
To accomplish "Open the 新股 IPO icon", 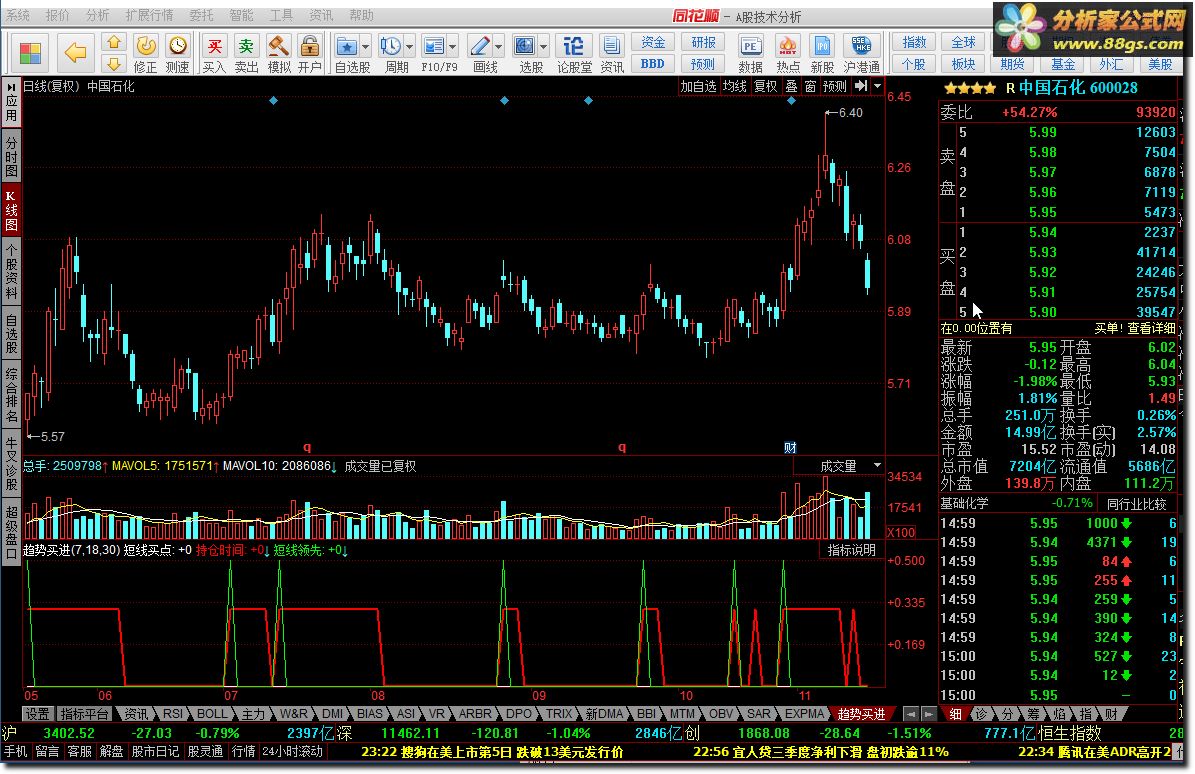I will coord(822,53).
